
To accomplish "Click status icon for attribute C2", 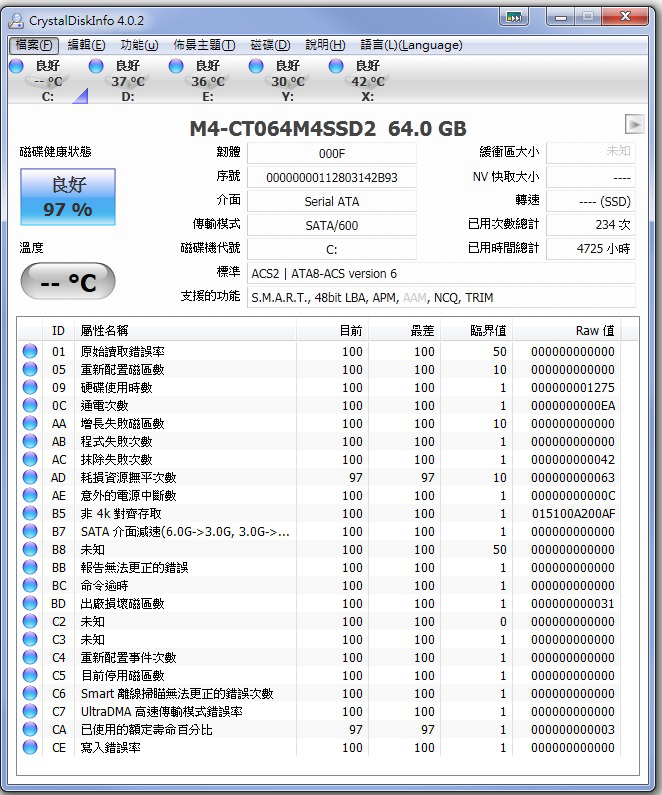I will 30,621.
